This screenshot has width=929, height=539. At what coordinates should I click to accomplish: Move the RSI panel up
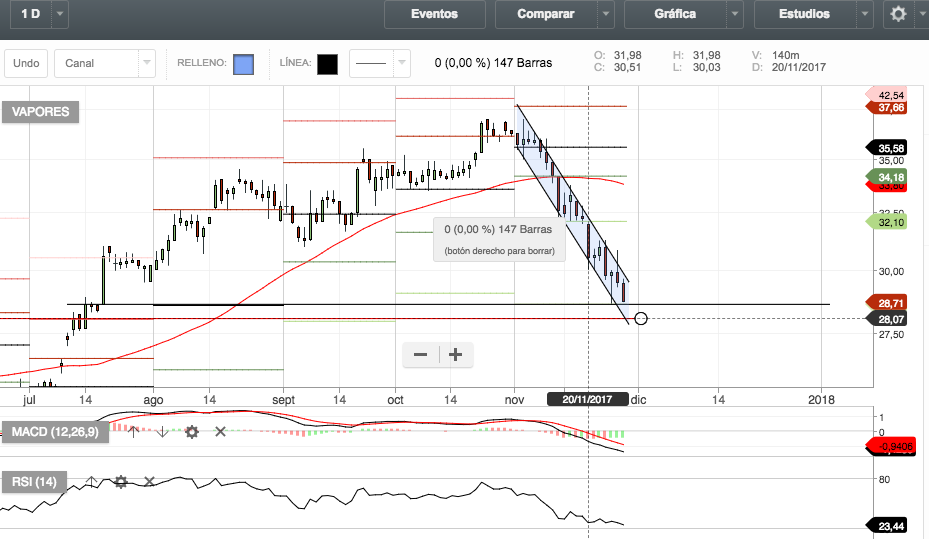click(x=91, y=481)
